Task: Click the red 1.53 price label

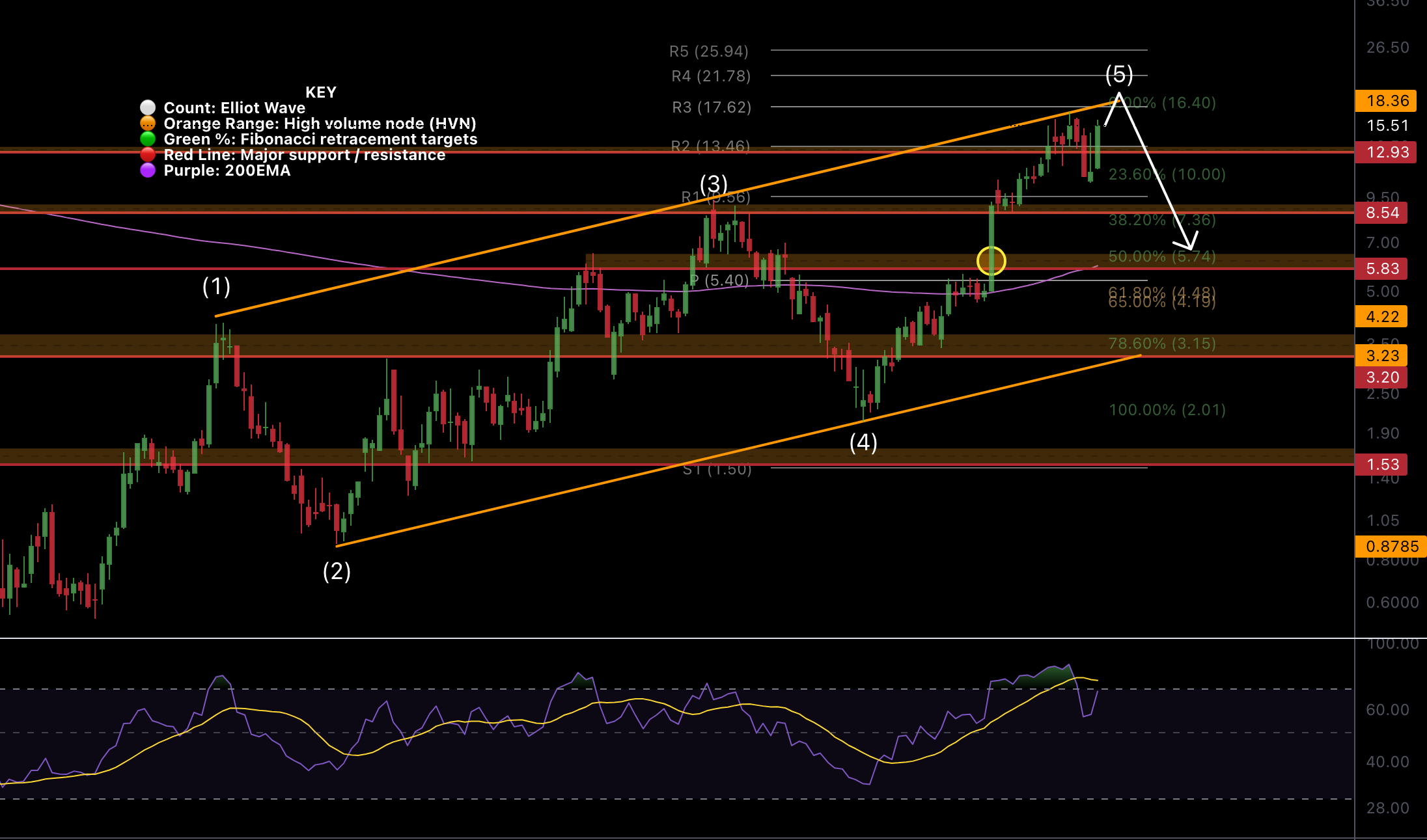Action: [x=1382, y=465]
